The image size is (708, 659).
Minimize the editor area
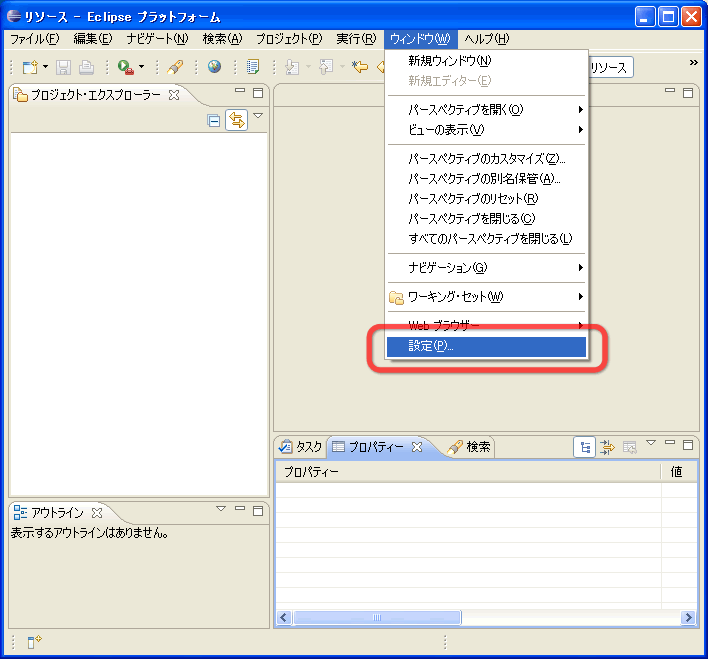[670, 90]
